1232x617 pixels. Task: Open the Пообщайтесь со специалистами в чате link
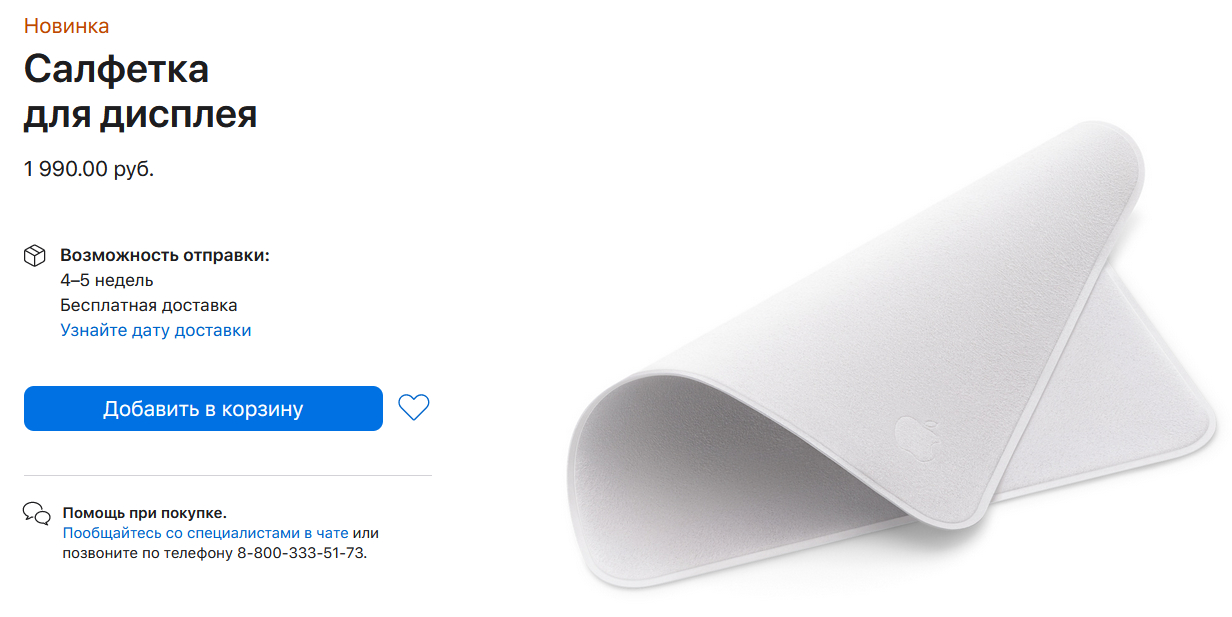[206, 533]
